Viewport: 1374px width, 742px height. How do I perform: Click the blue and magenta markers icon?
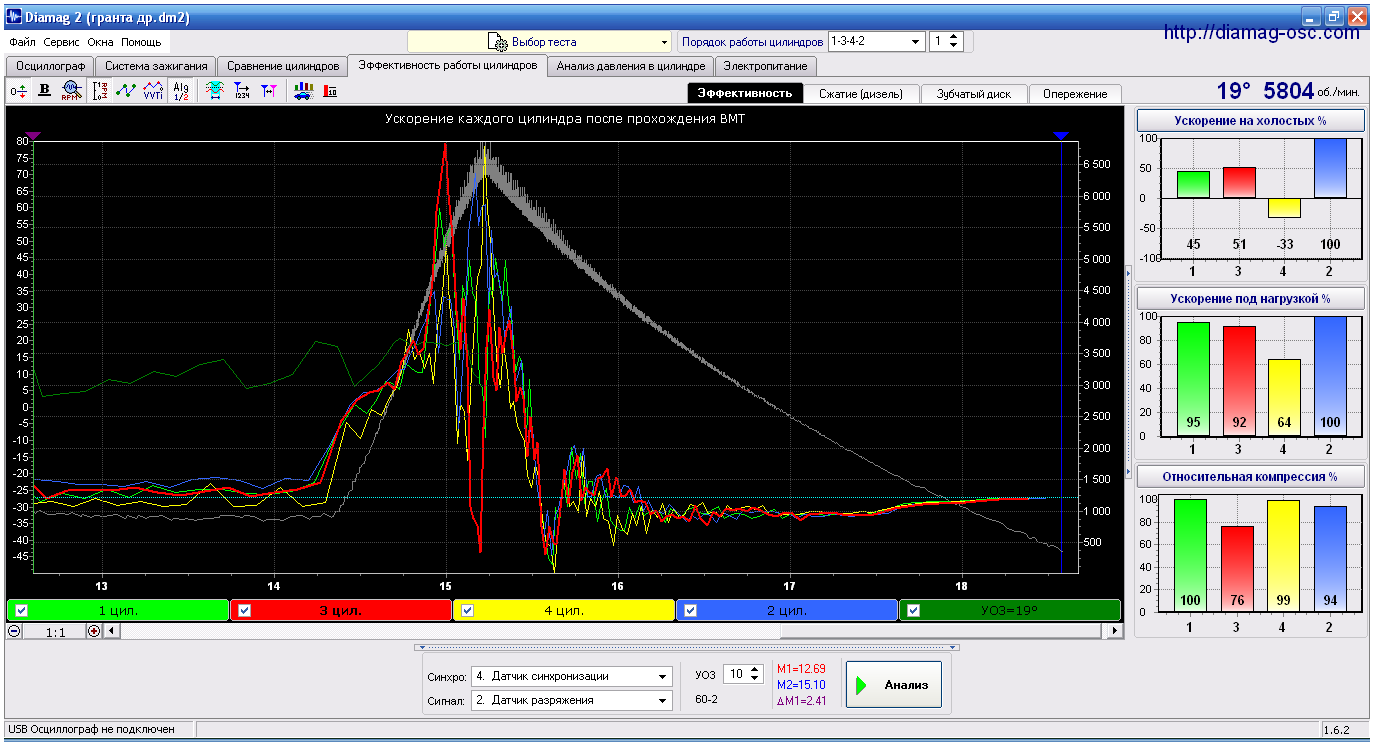coord(269,91)
